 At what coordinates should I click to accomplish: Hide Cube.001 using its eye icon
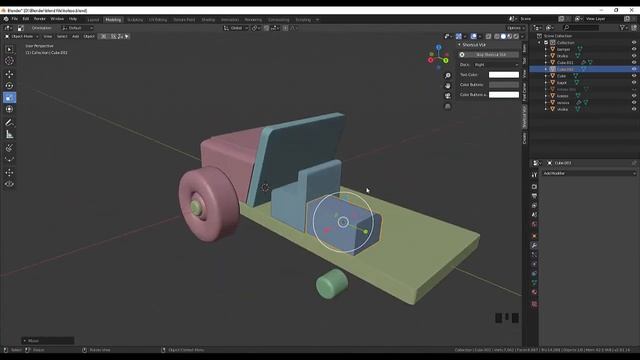coord(634,62)
